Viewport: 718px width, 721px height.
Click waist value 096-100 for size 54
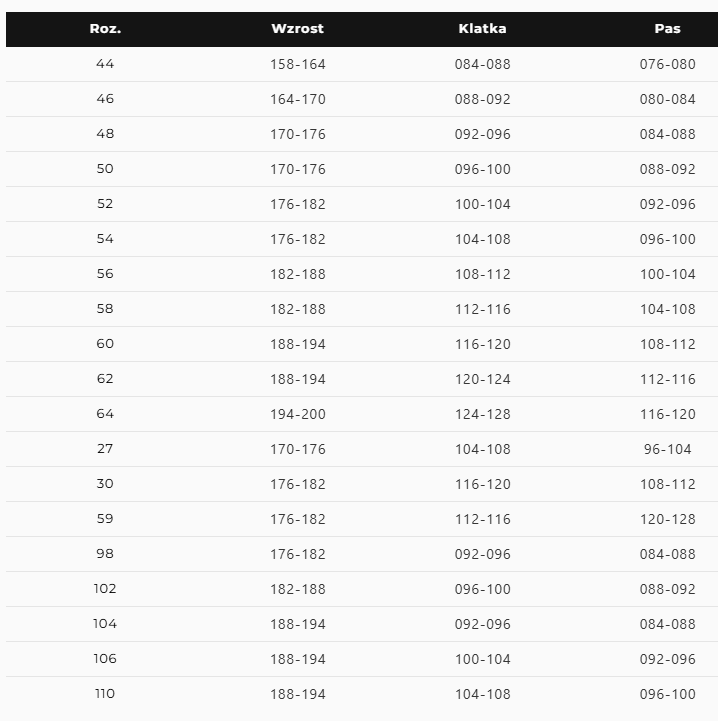(667, 239)
